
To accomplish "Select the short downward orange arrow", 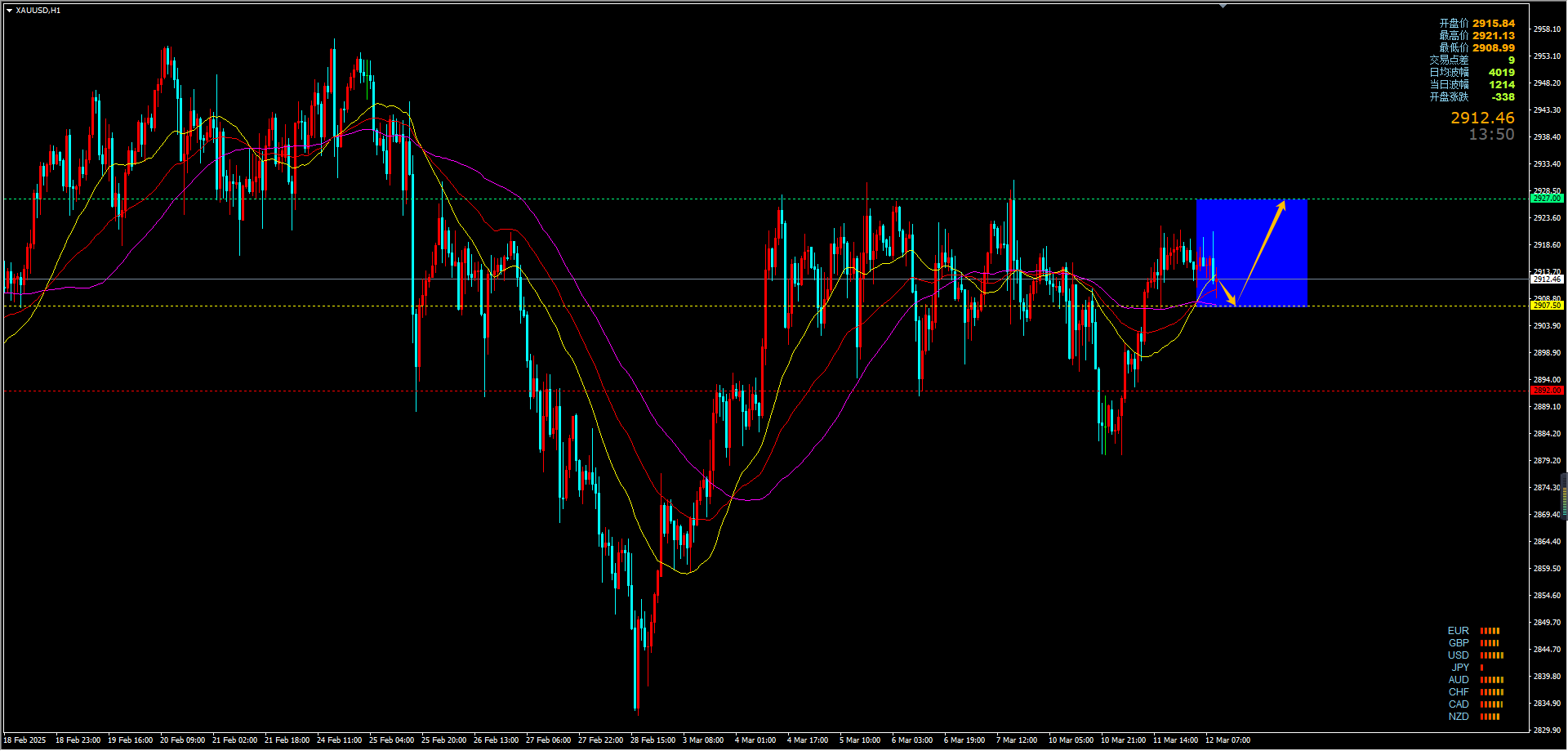I will [x=1225, y=291].
